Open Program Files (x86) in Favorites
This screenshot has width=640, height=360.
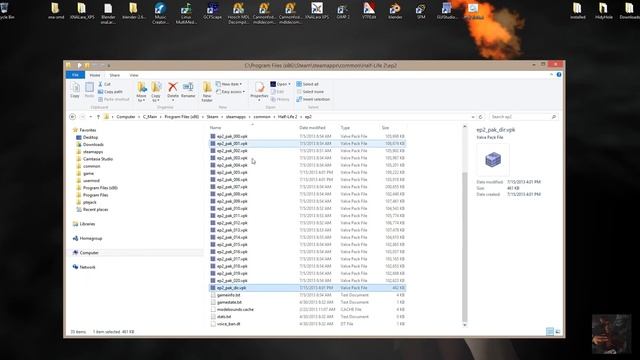pyautogui.click(x=100, y=188)
